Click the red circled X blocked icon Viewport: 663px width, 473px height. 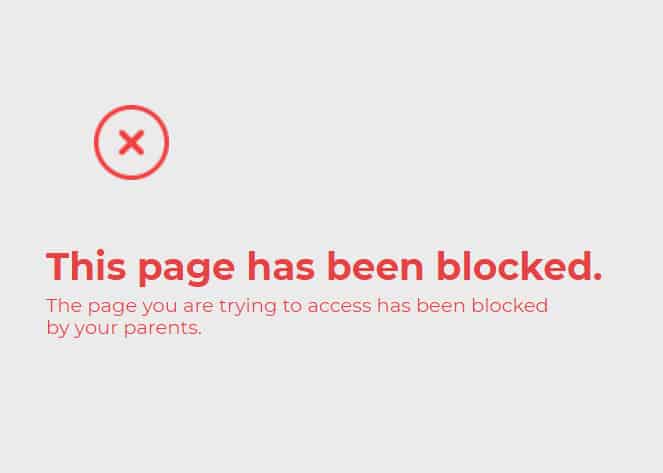point(132,142)
